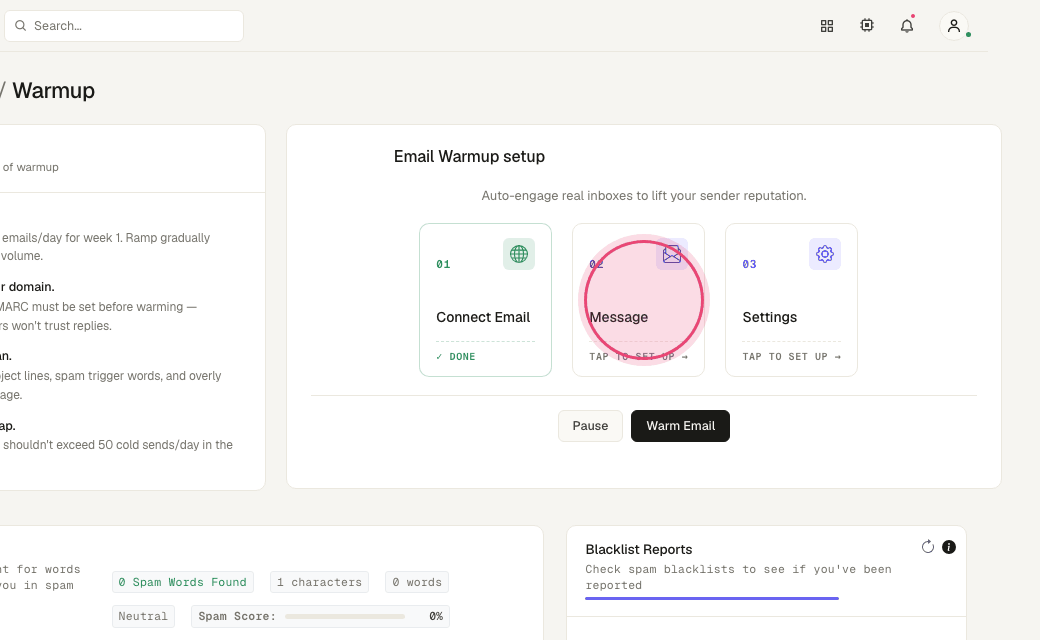Screen dimensions: 1040x640
Task: Click the Blacklist Reports title
Action: pyautogui.click(x=639, y=549)
